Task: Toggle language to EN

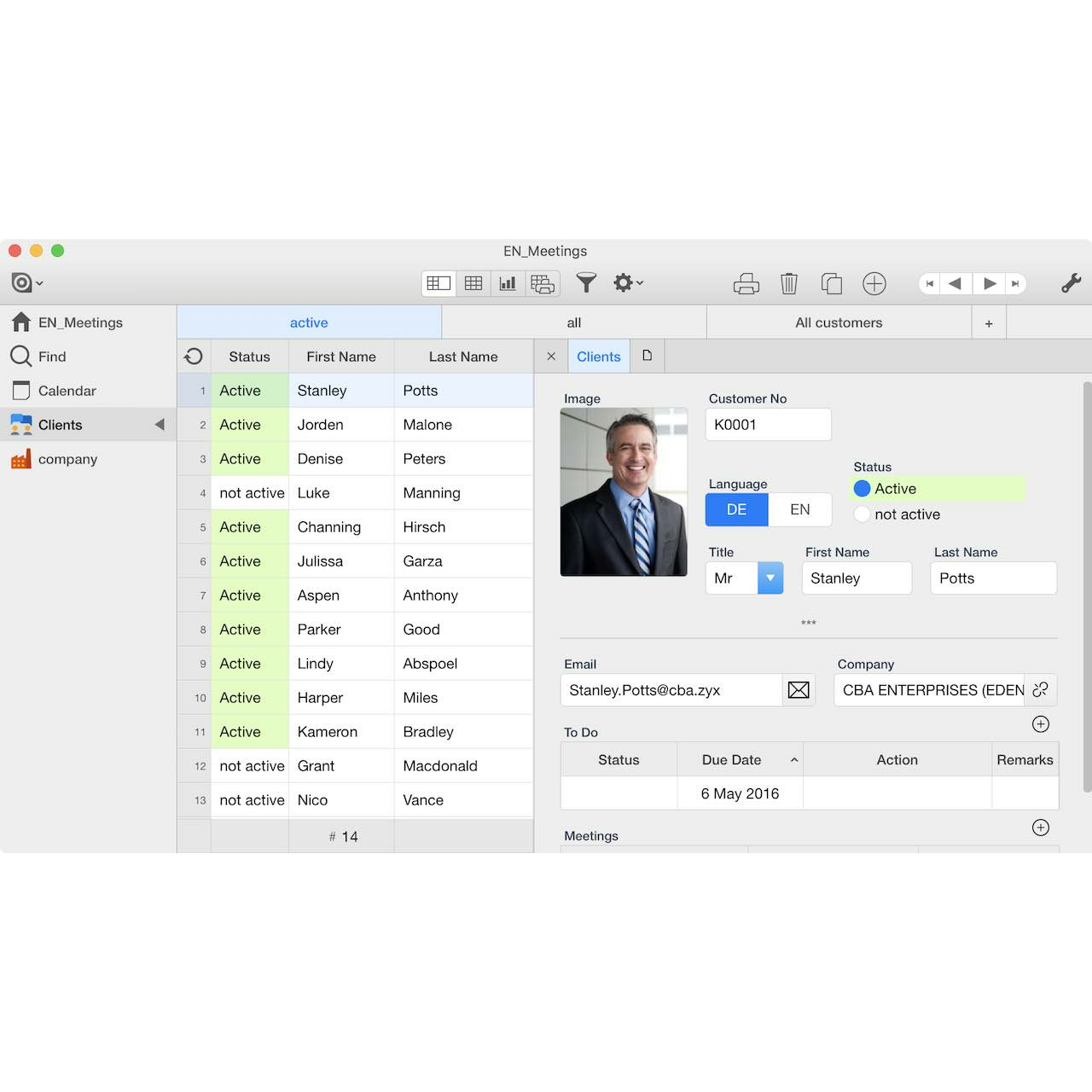Action: (799, 509)
